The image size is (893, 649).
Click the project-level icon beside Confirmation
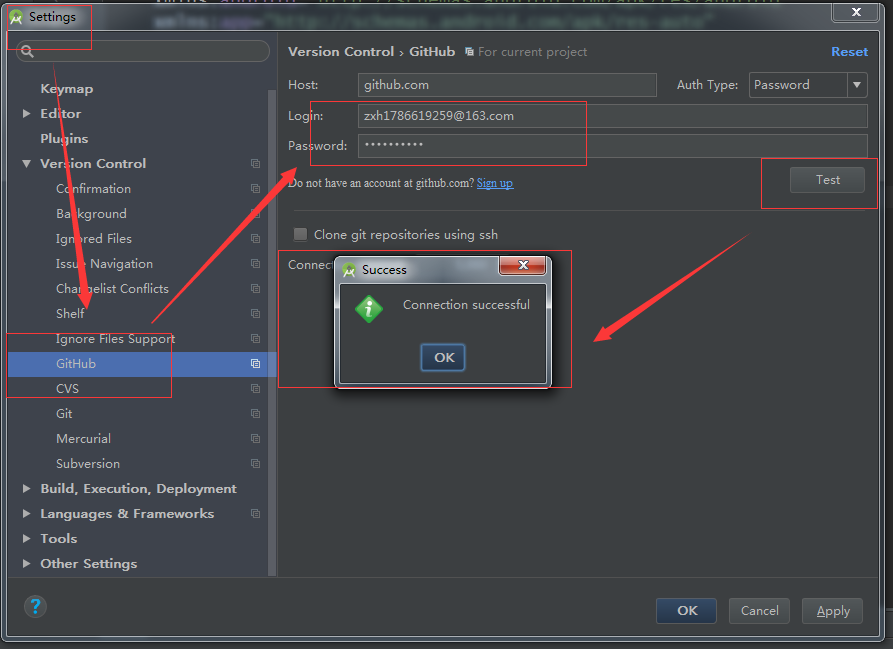tap(255, 188)
